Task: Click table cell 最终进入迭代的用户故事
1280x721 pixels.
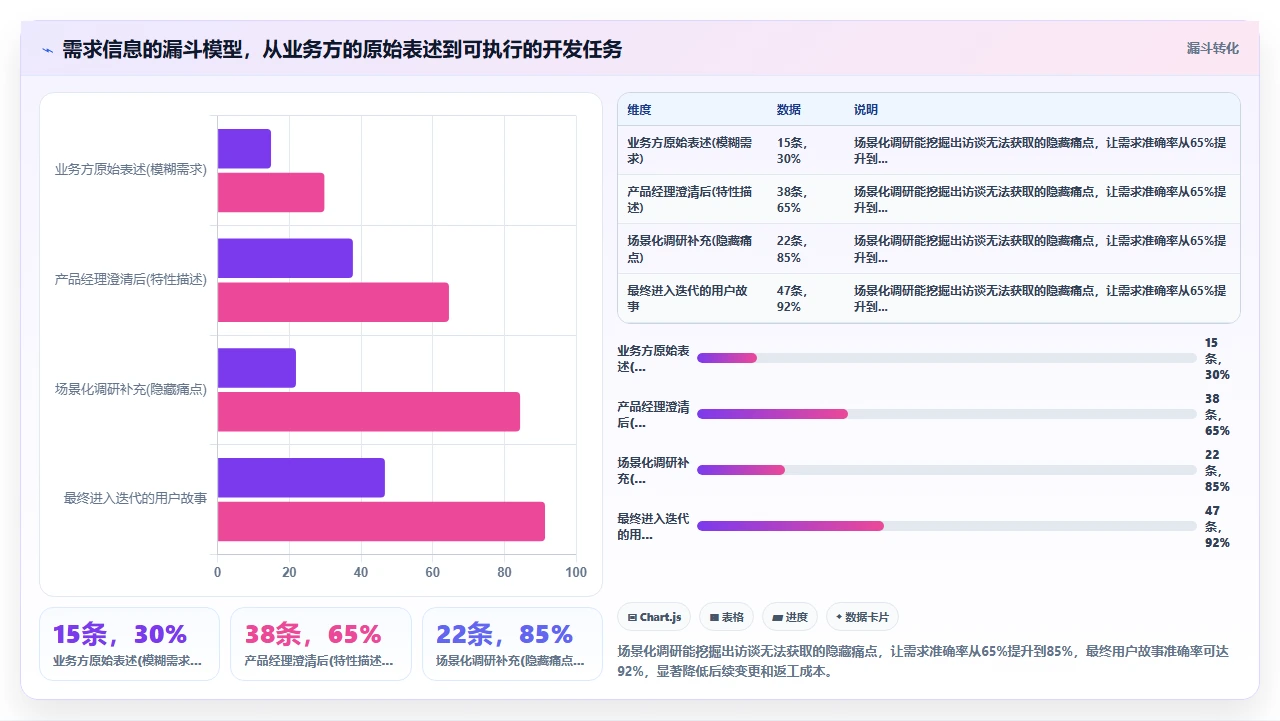Action: coord(692,298)
